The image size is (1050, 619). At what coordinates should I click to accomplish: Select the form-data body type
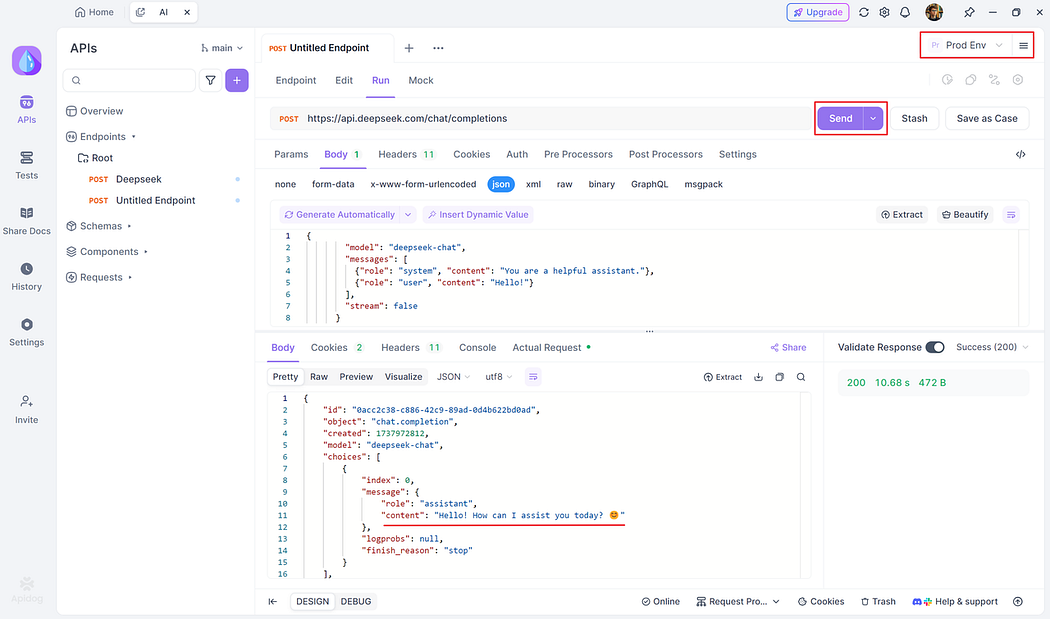tap(333, 184)
